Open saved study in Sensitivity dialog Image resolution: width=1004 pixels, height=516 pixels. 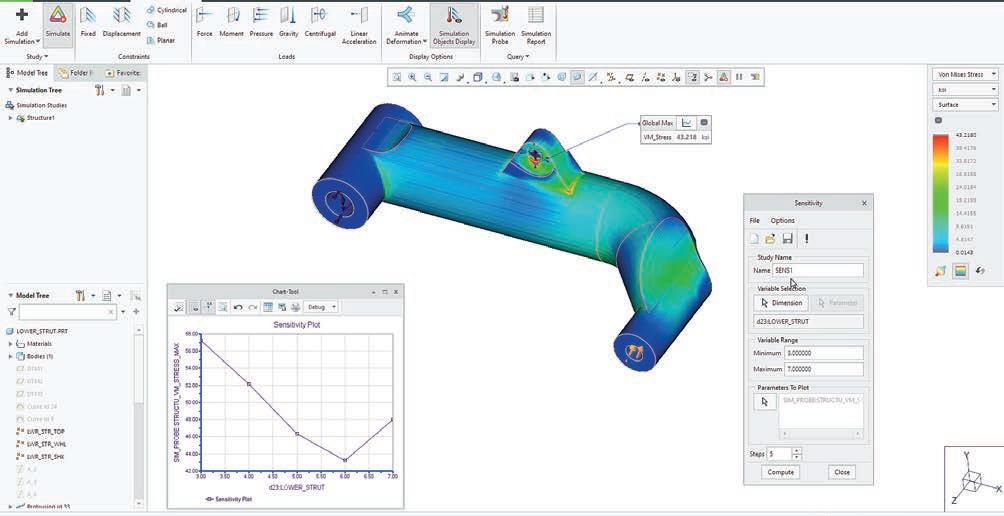(x=770, y=239)
